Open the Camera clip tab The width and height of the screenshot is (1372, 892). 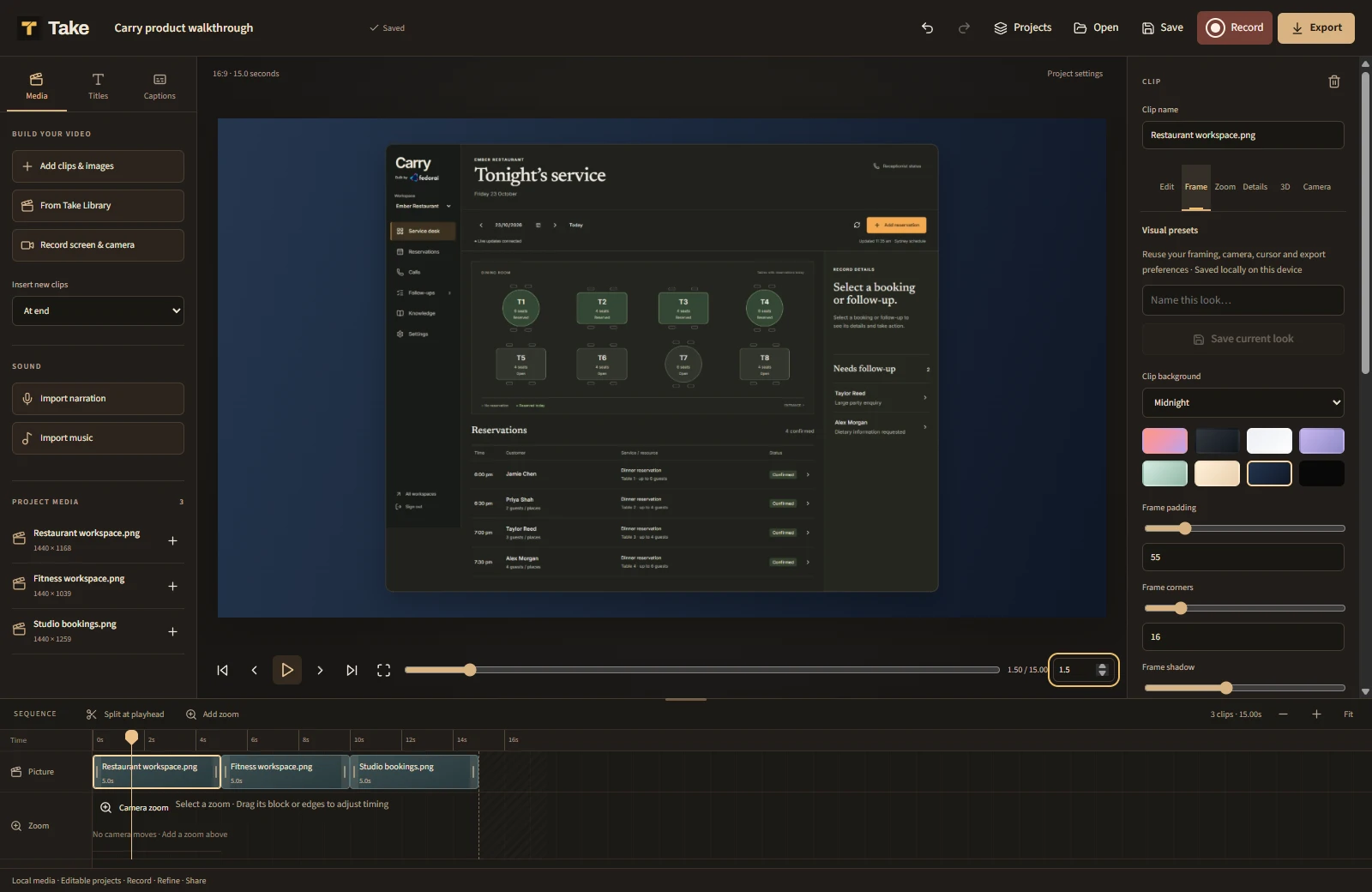pos(1316,187)
